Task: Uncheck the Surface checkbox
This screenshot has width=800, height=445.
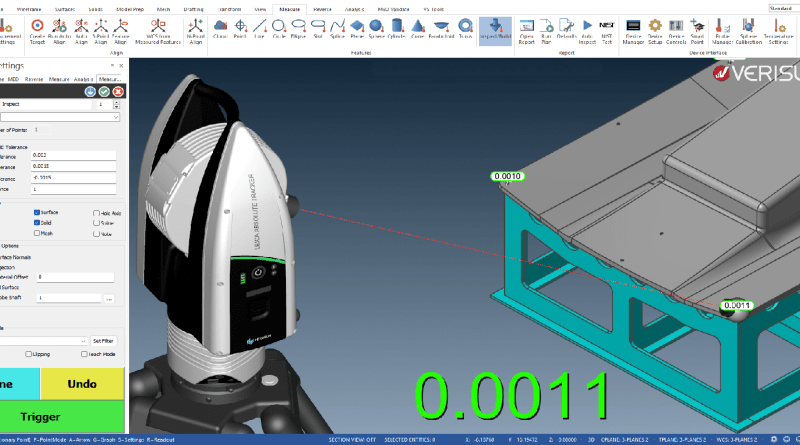Action: (37, 212)
